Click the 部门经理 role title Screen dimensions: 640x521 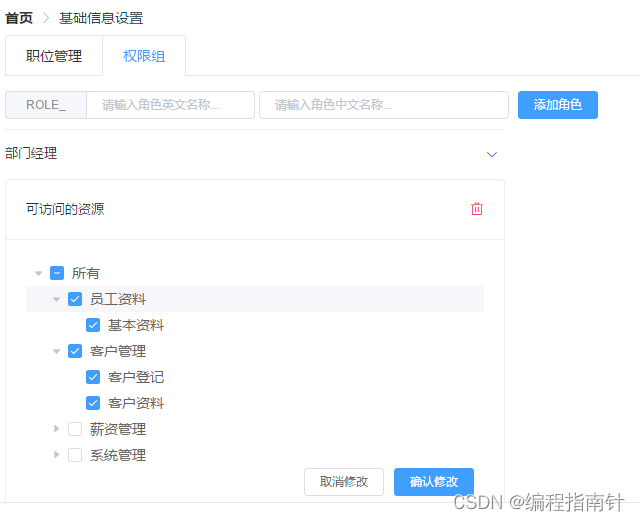[31, 154]
